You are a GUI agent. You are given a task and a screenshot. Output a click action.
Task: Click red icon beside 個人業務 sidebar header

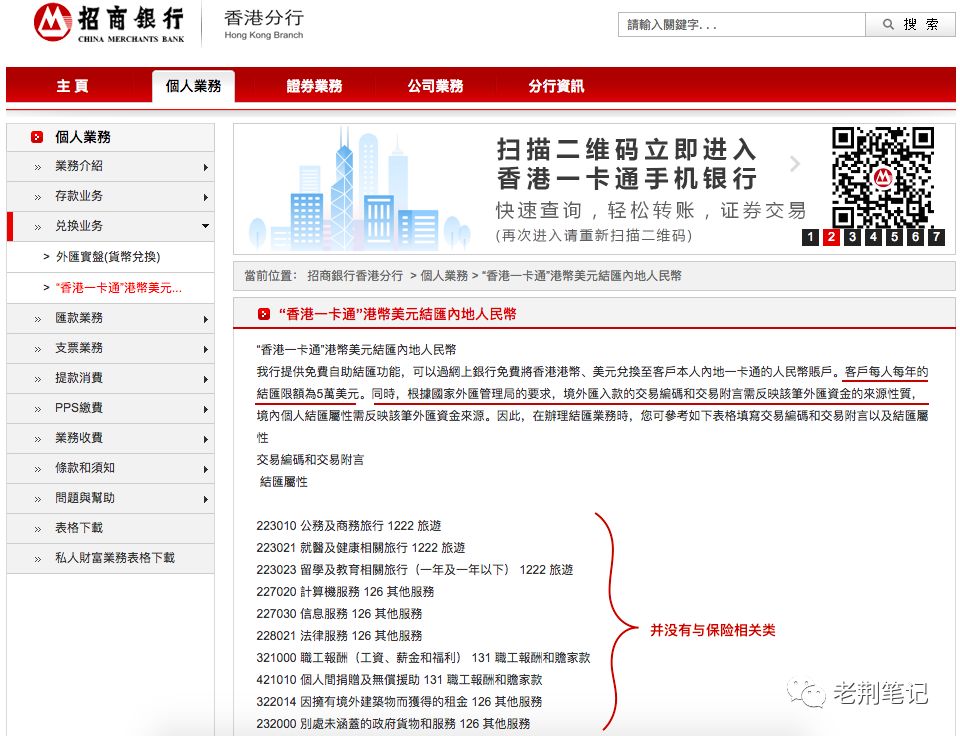click(x=37, y=137)
